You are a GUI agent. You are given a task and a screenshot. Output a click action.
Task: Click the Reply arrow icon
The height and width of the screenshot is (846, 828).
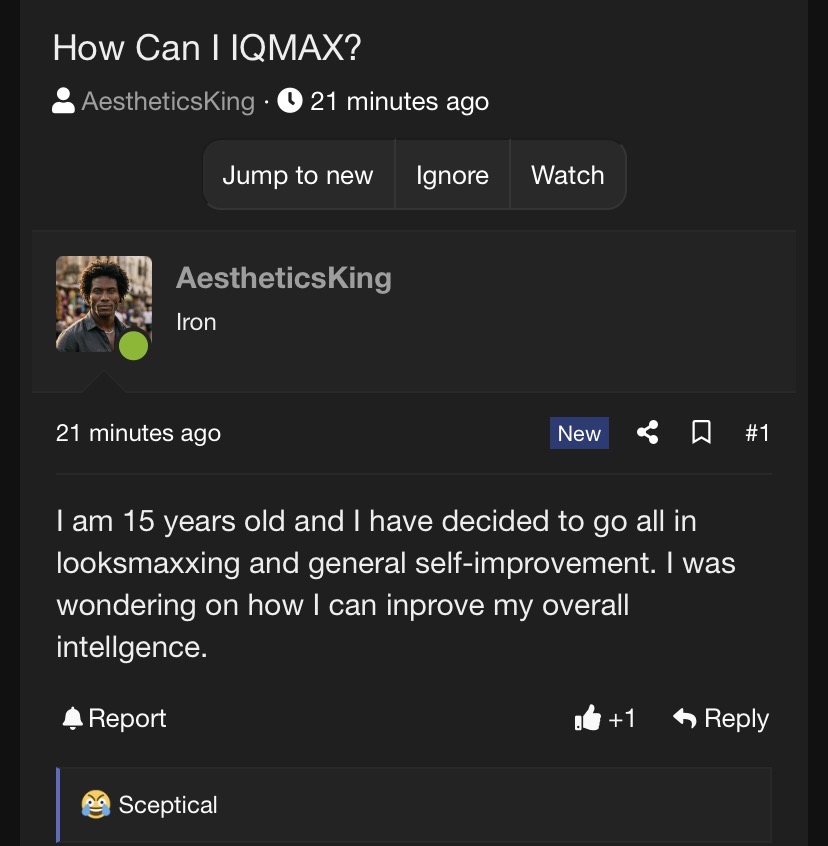tap(685, 718)
